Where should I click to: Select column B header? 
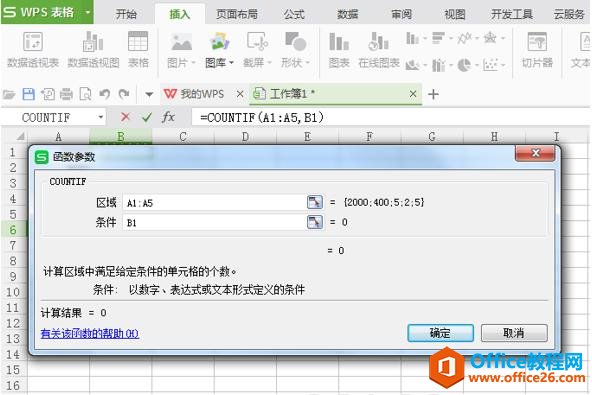coord(121,136)
